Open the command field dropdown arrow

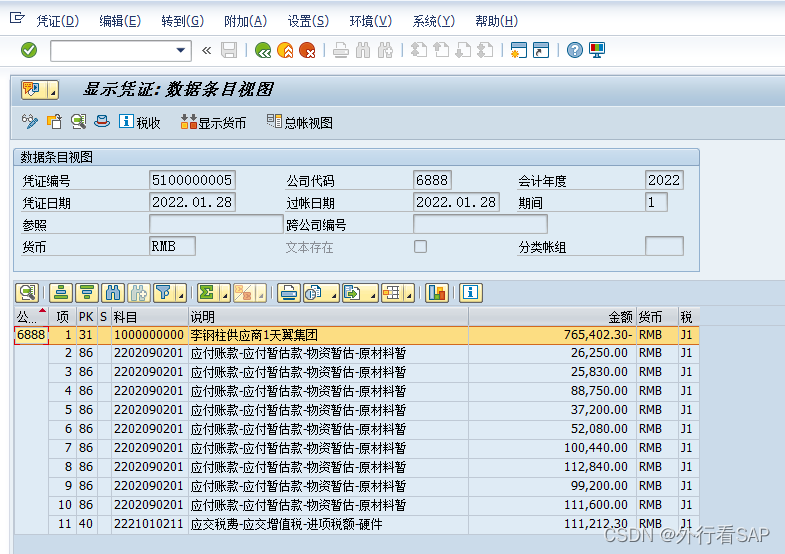[181, 51]
